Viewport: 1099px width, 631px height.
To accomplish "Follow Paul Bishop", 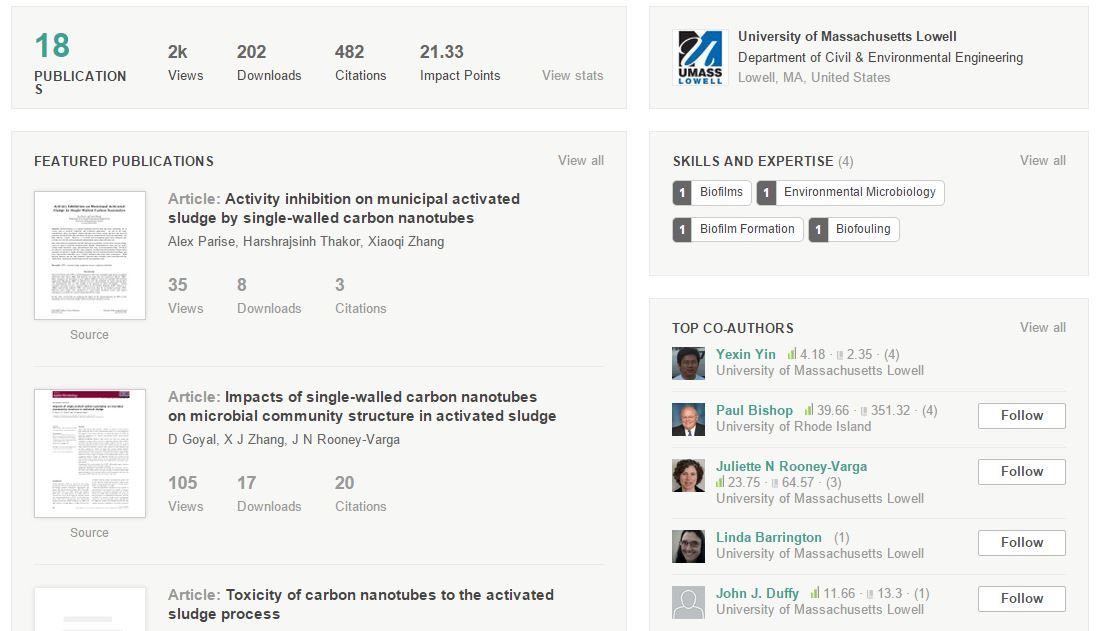I will point(1022,416).
